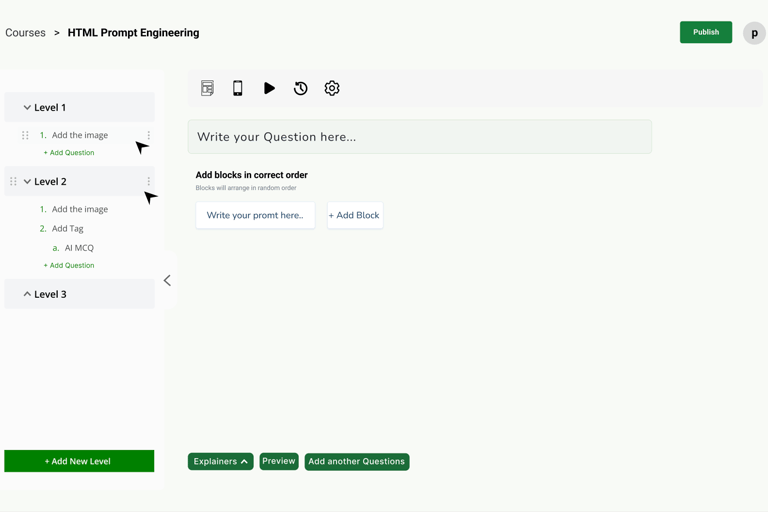The width and height of the screenshot is (768, 512).
Task: Open three-dot menu for Level 1 question
Action: [x=149, y=135]
